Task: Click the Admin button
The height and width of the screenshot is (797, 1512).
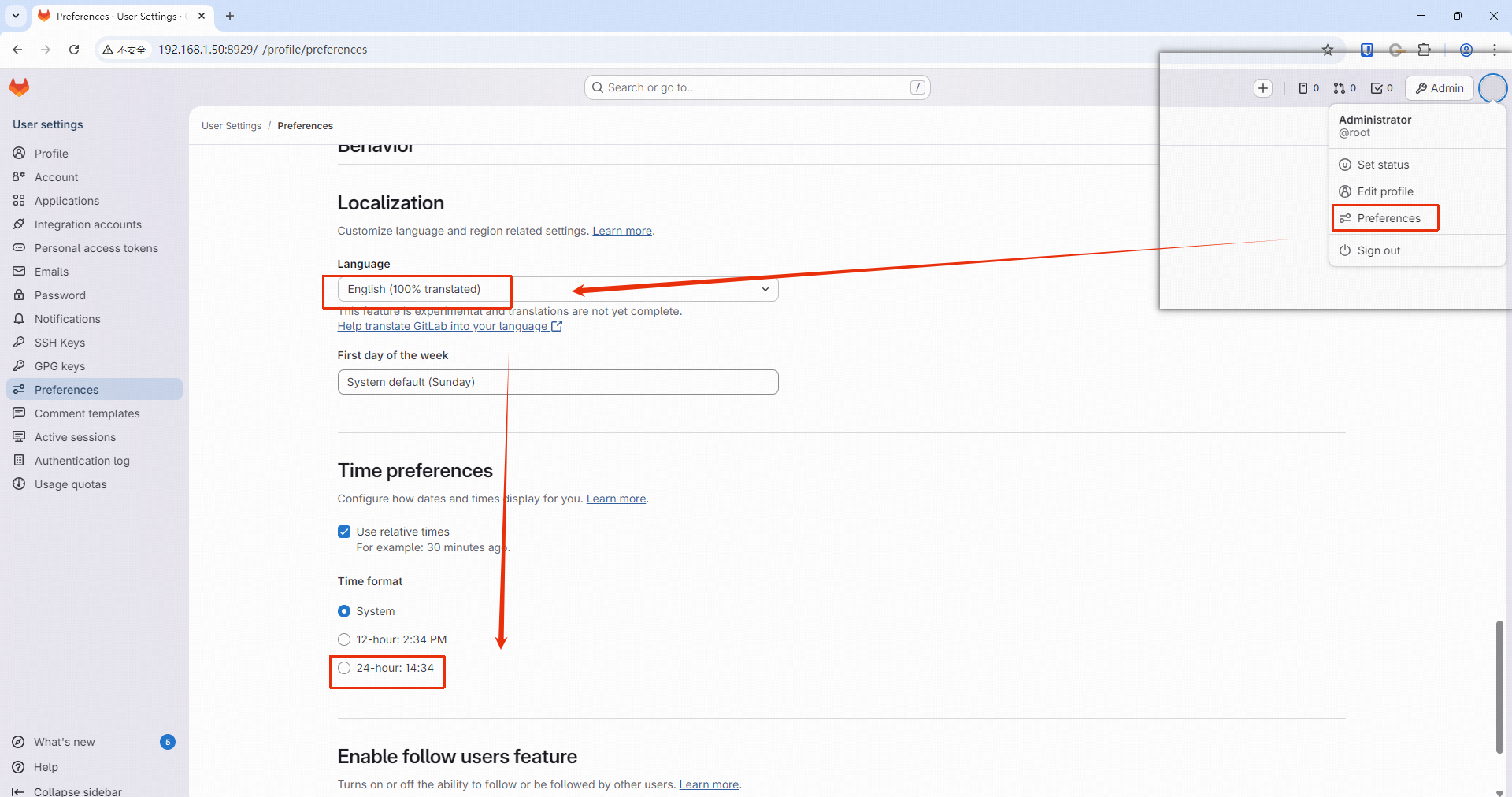Action: pos(1440,88)
